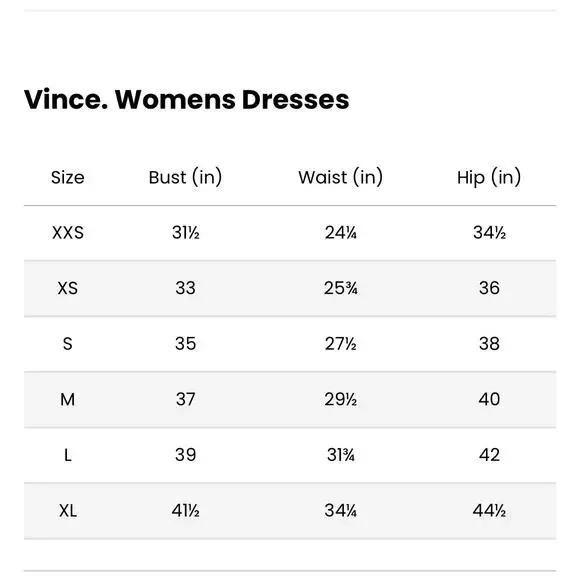Image resolution: width=580 pixels, height=580 pixels.
Task: Select the L waist value 31¾
Action: pyautogui.click(x=341, y=455)
